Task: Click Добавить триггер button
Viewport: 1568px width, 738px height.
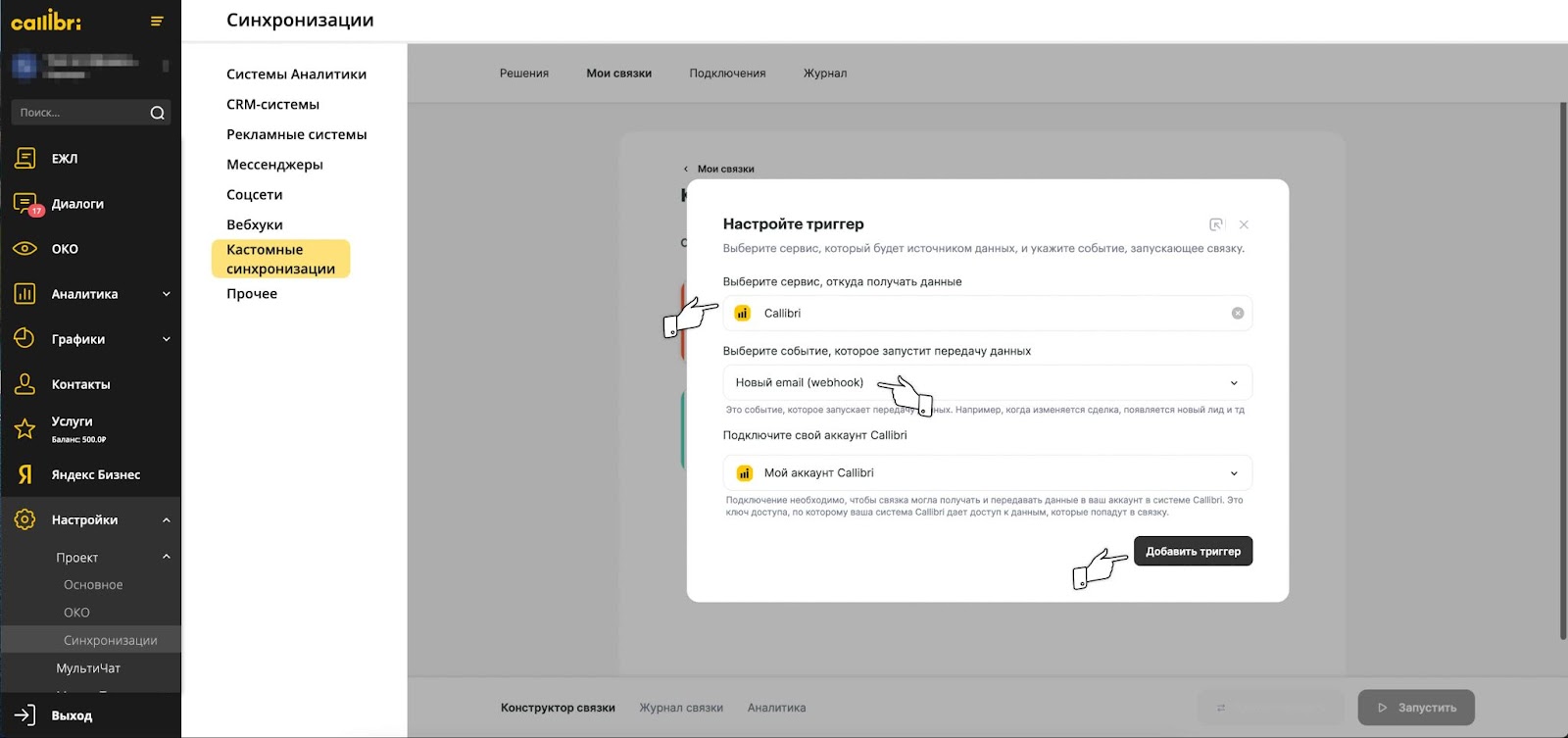Action: click(x=1193, y=551)
